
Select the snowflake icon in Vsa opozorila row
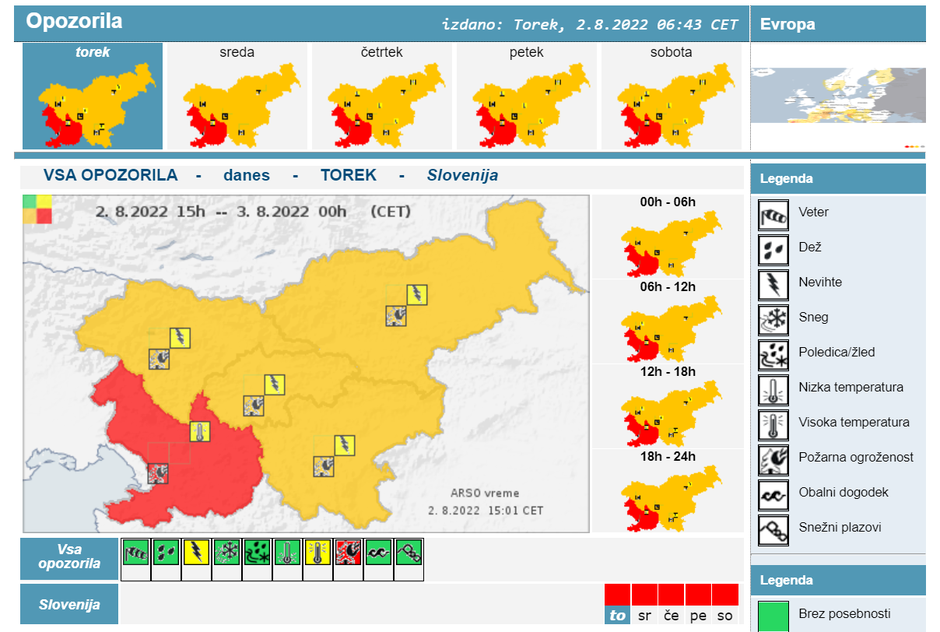[227, 554]
